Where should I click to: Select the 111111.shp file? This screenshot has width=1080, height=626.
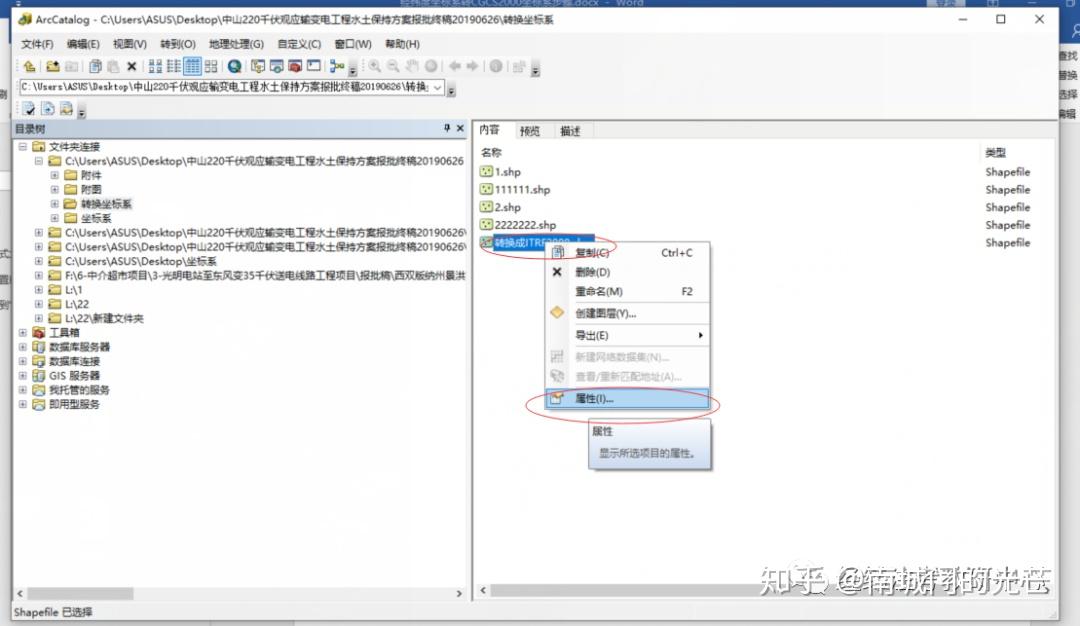coord(522,189)
